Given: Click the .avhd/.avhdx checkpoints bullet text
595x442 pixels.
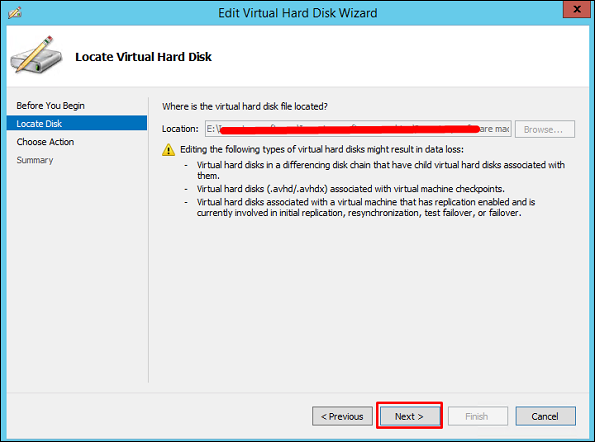Looking at the screenshot, I should [x=351, y=189].
